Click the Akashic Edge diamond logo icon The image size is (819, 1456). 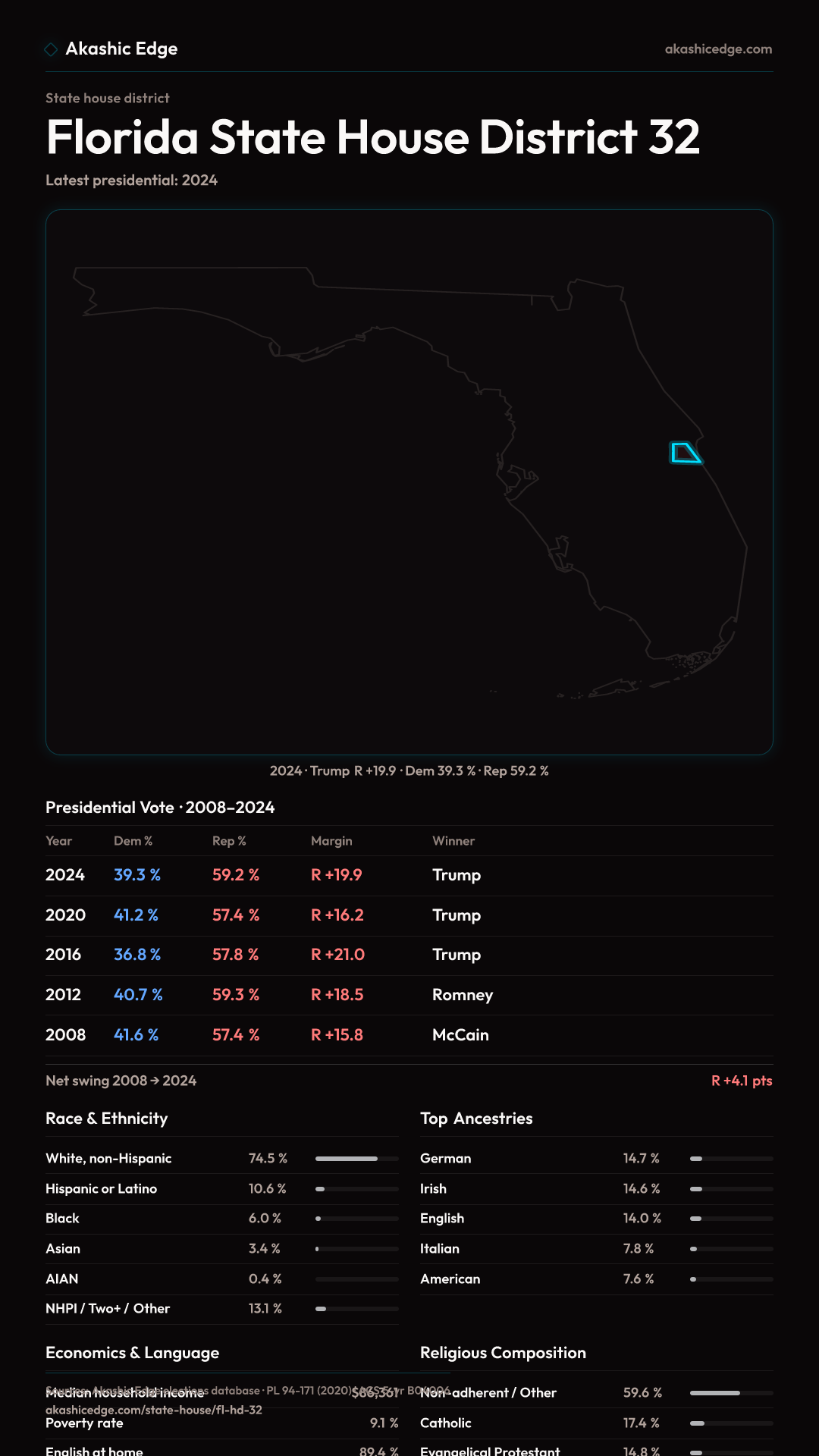[x=51, y=49]
